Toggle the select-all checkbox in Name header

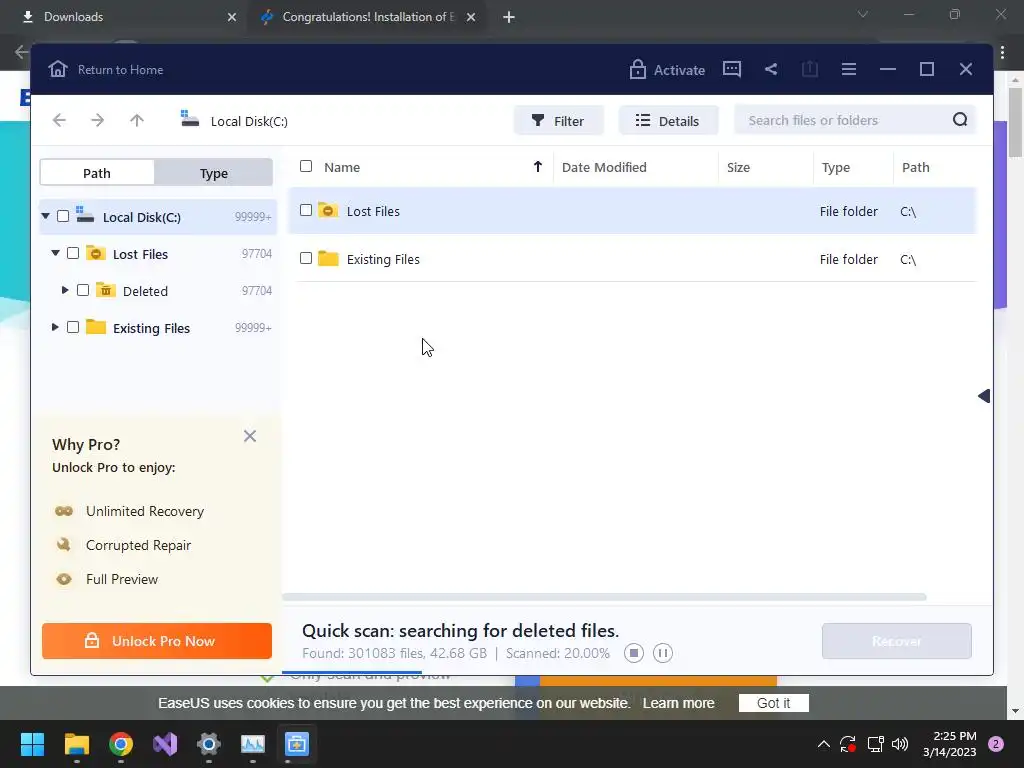pyautogui.click(x=306, y=166)
